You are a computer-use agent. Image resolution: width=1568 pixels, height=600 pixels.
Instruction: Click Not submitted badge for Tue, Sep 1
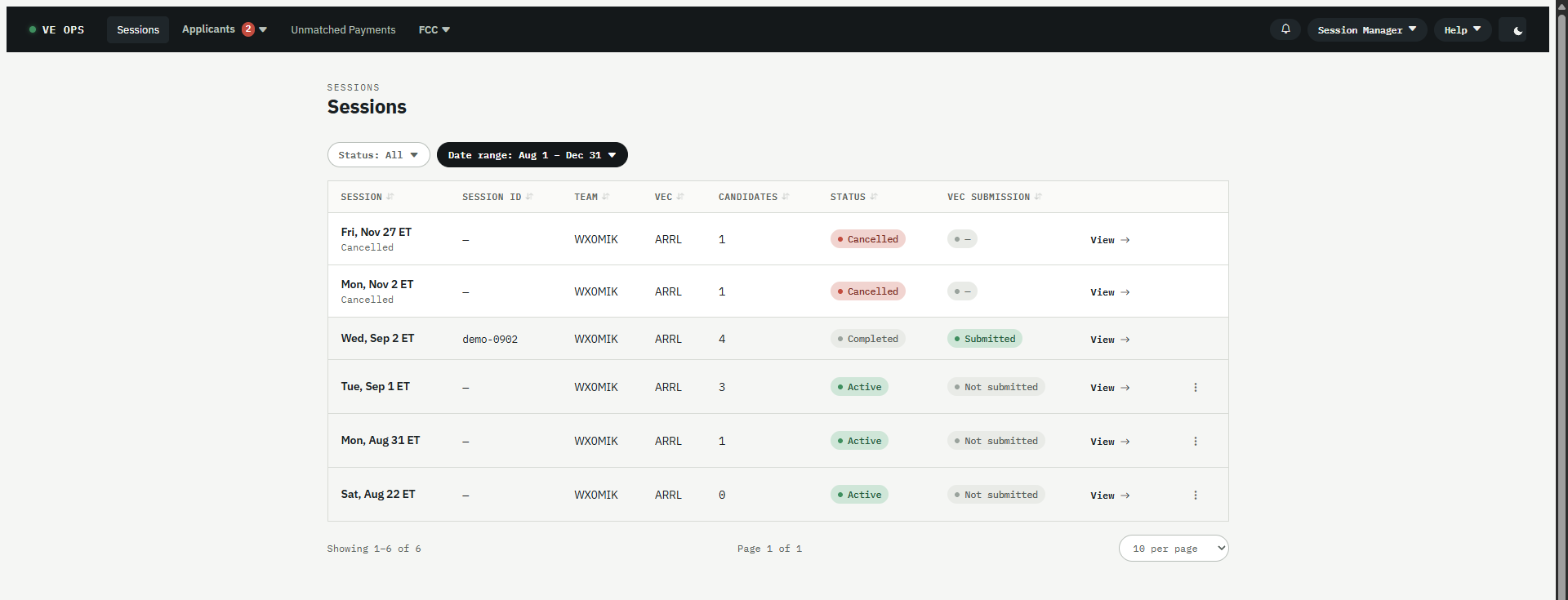(x=996, y=386)
